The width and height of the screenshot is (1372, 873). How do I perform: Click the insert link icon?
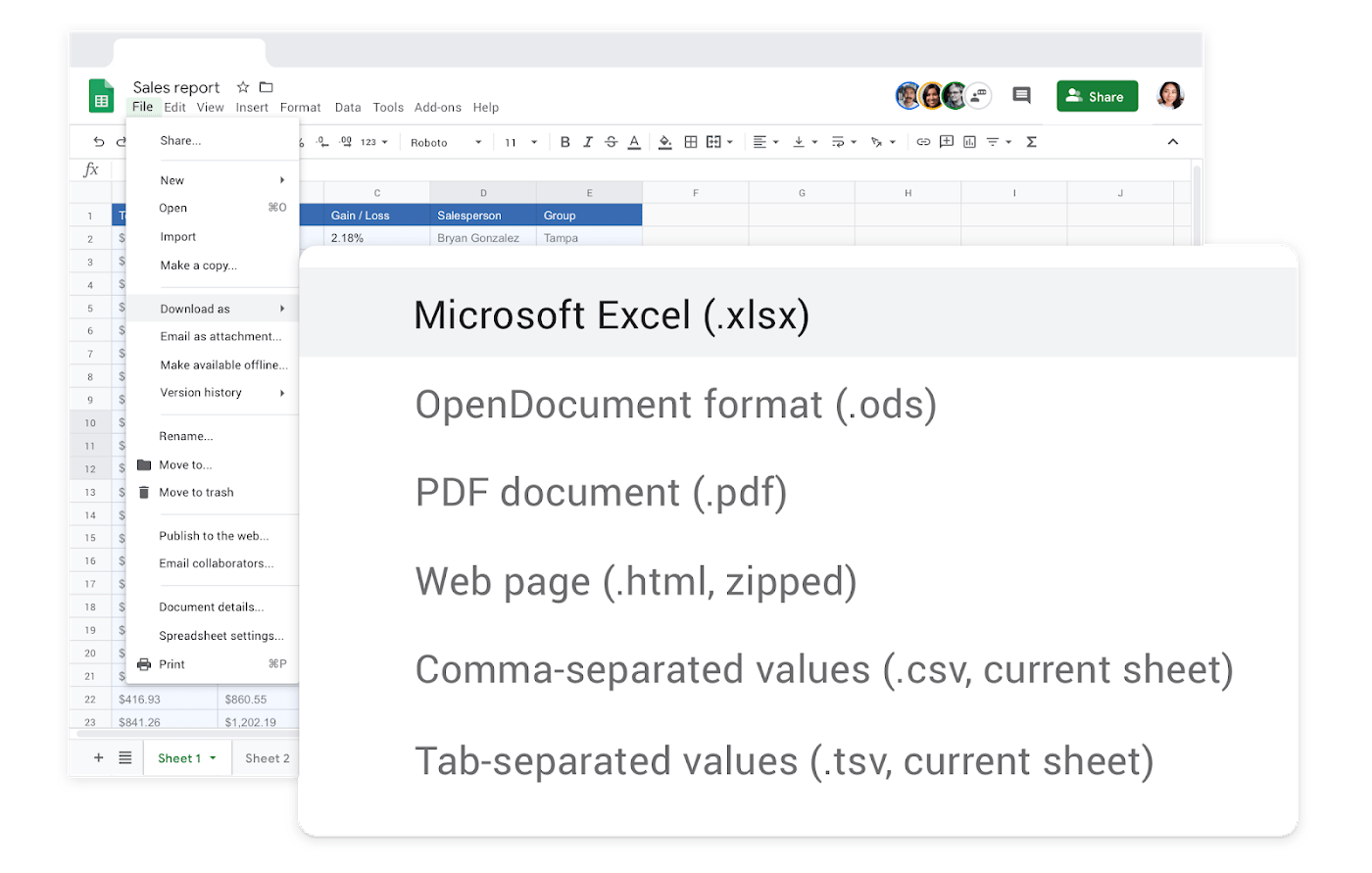tap(923, 142)
